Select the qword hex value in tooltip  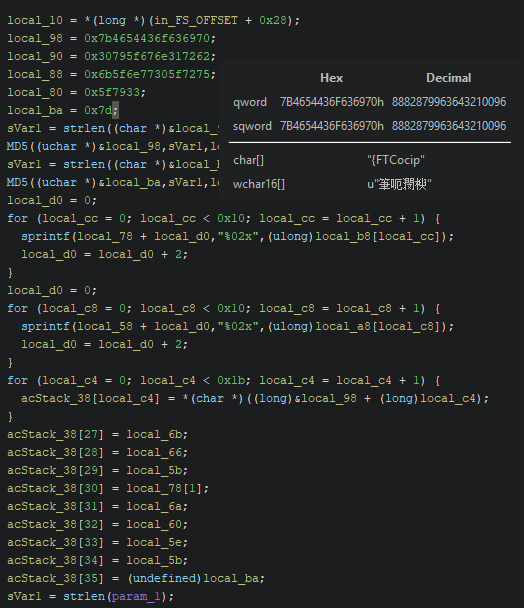click(332, 102)
